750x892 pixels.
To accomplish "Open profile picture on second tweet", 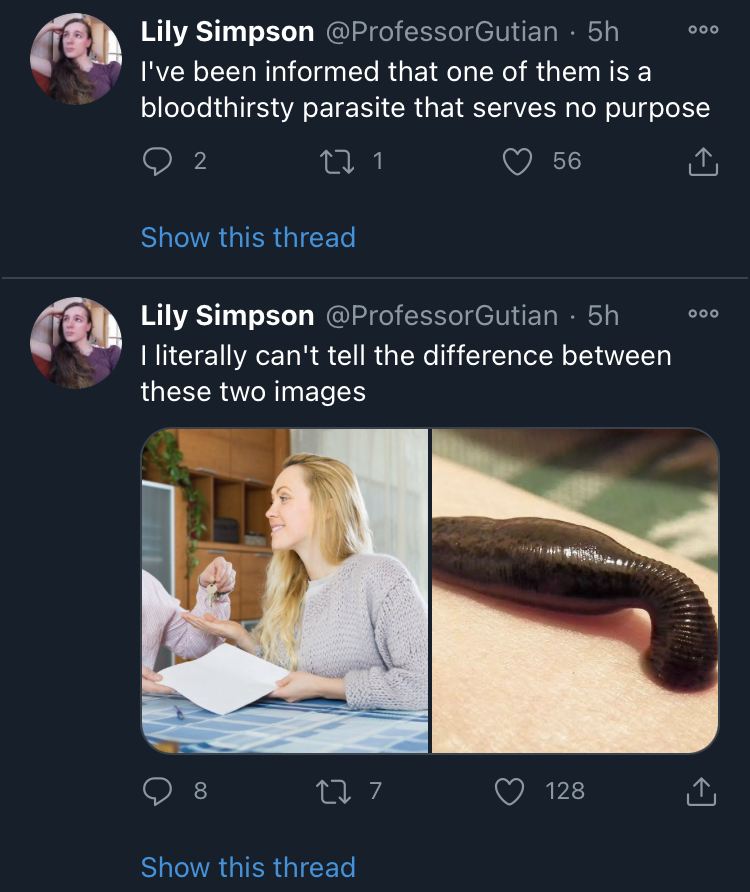I will click(x=76, y=342).
